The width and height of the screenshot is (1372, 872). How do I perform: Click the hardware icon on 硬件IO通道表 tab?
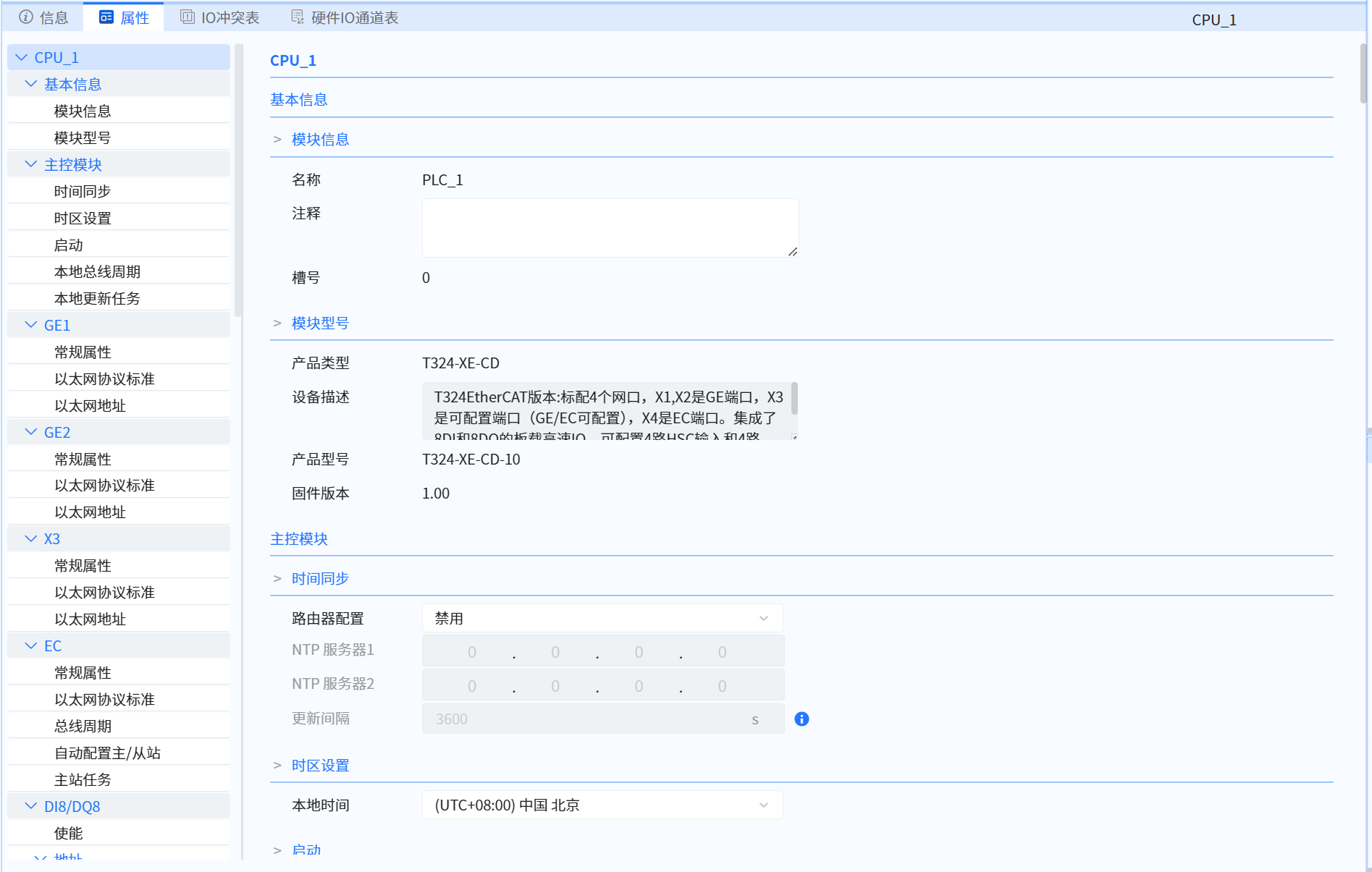(296, 17)
